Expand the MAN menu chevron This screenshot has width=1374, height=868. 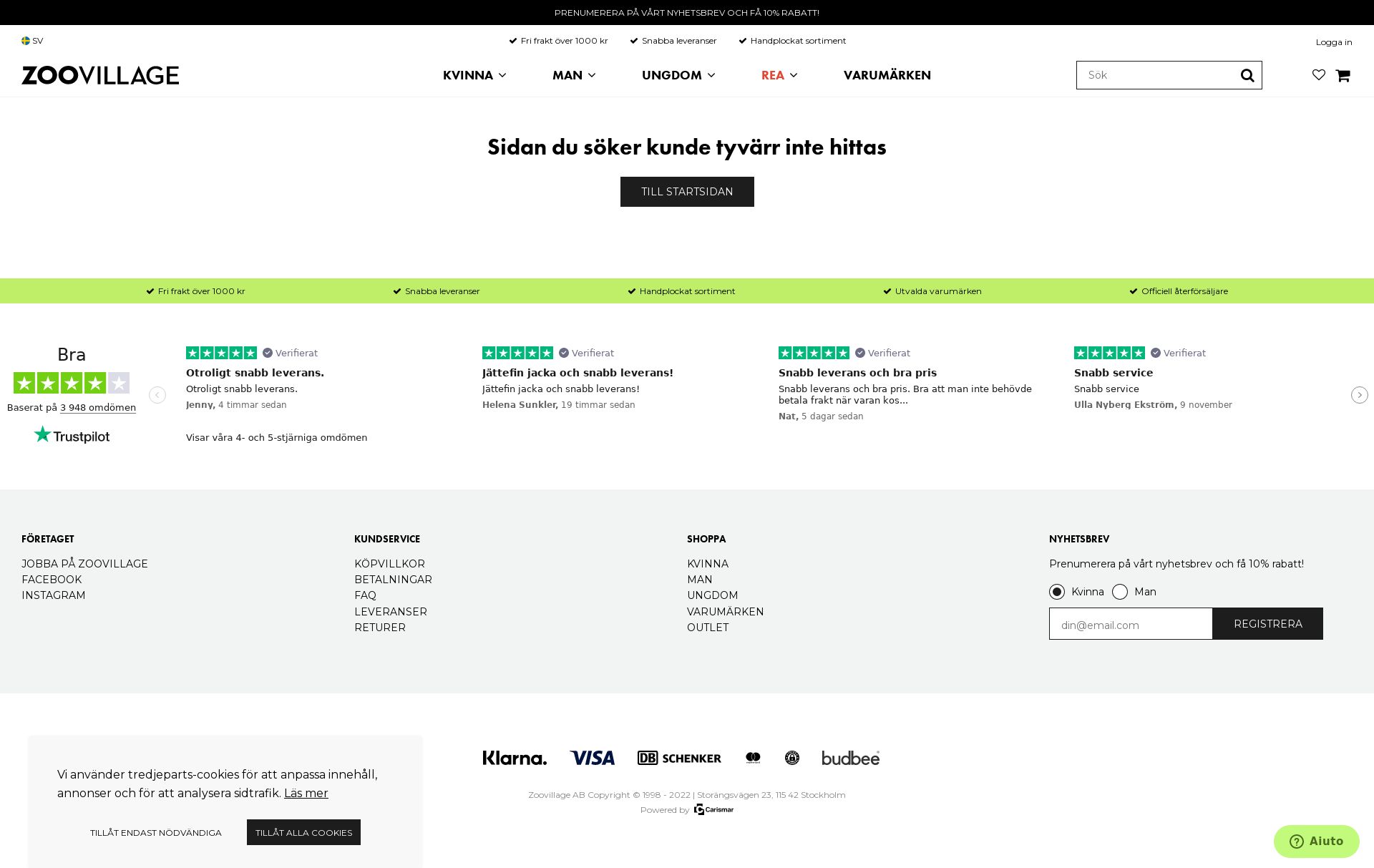pos(592,75)
